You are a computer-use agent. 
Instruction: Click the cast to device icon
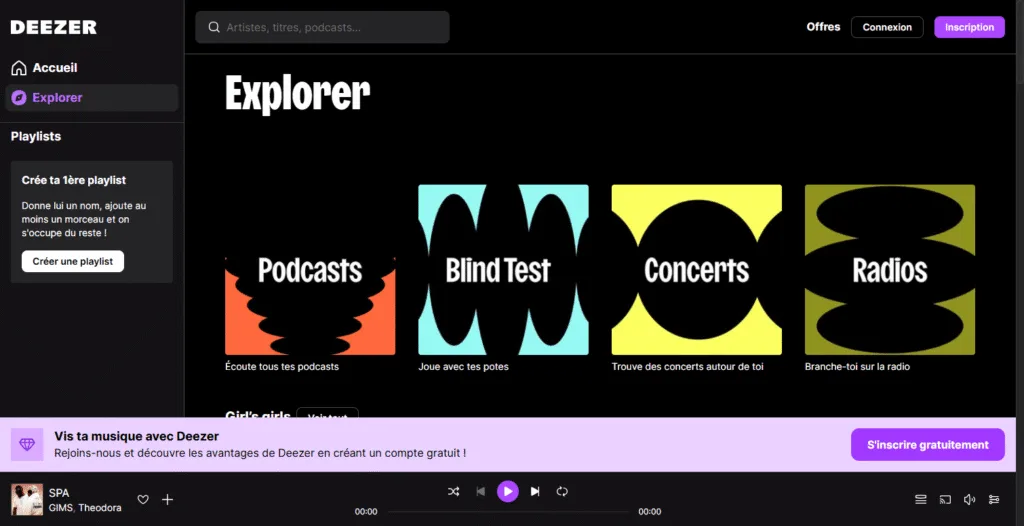point(945,500)
